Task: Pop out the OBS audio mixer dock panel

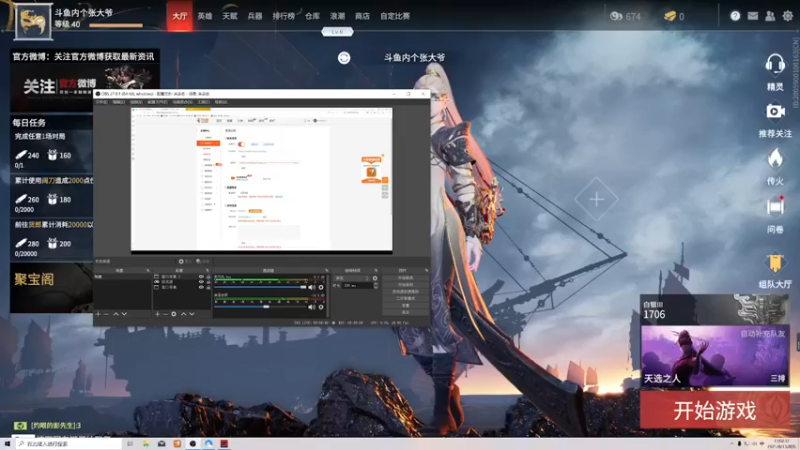Action: pos(327,270)
